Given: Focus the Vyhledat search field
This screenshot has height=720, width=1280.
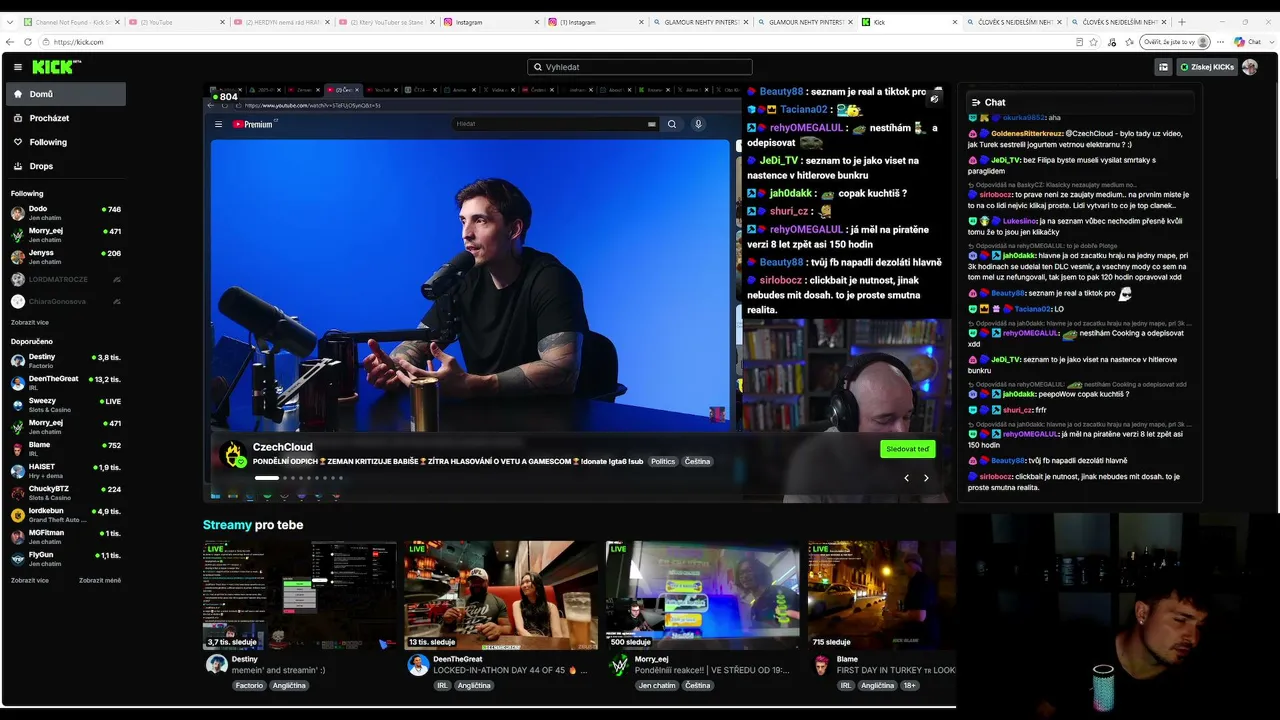Looking at the screenshot, I should [640, 67].
